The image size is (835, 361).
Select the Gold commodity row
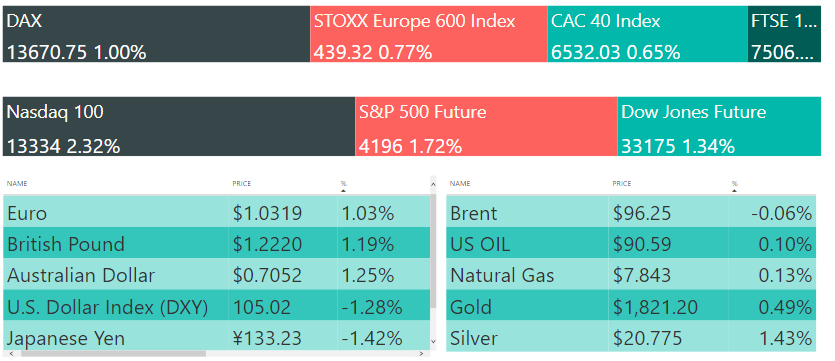631,306
